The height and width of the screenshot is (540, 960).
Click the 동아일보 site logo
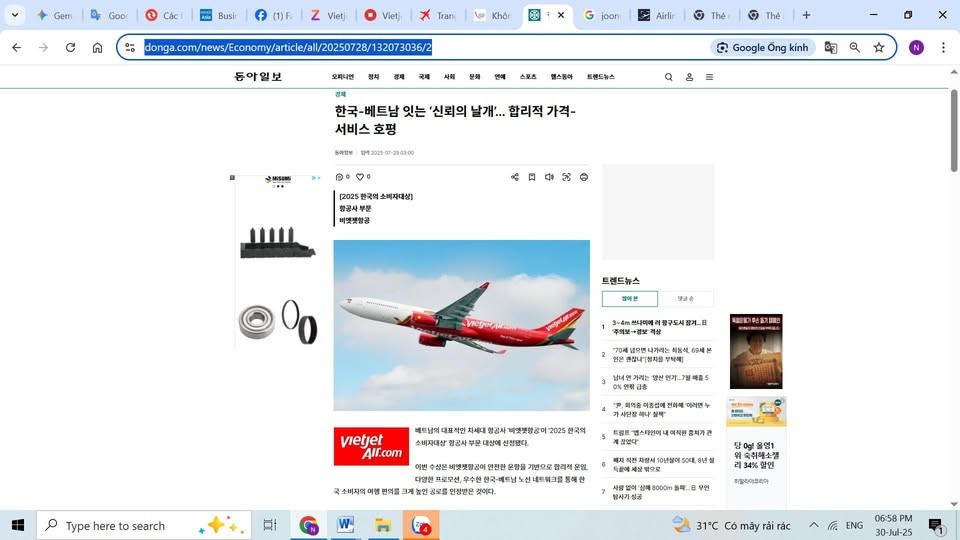pyautogui.click(x=258, y=77)
